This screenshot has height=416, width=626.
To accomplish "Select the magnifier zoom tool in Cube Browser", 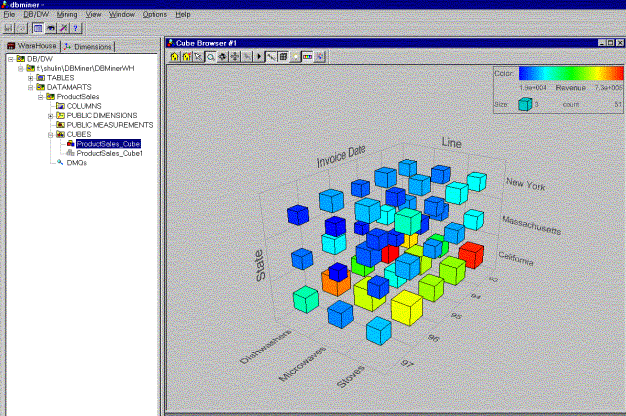I will (x=209, y=58).
